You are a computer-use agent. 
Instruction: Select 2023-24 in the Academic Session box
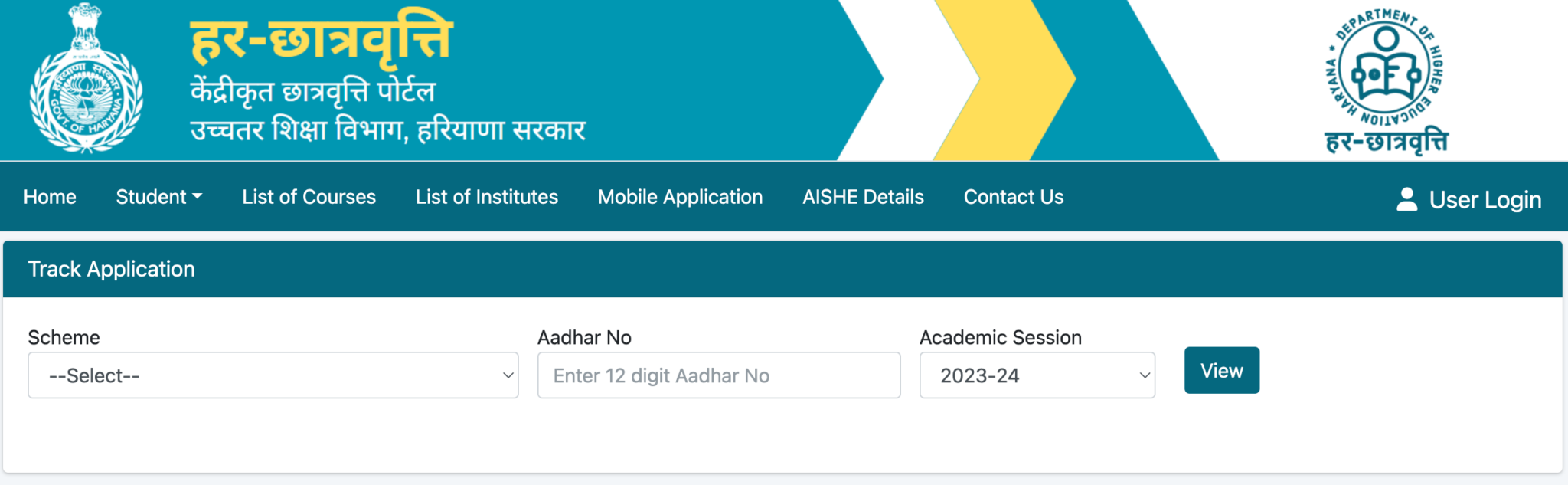[1037, 375]
